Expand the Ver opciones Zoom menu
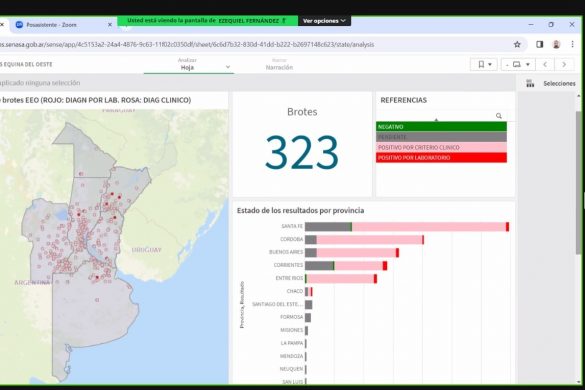585x390 pixels. (324, 21)
